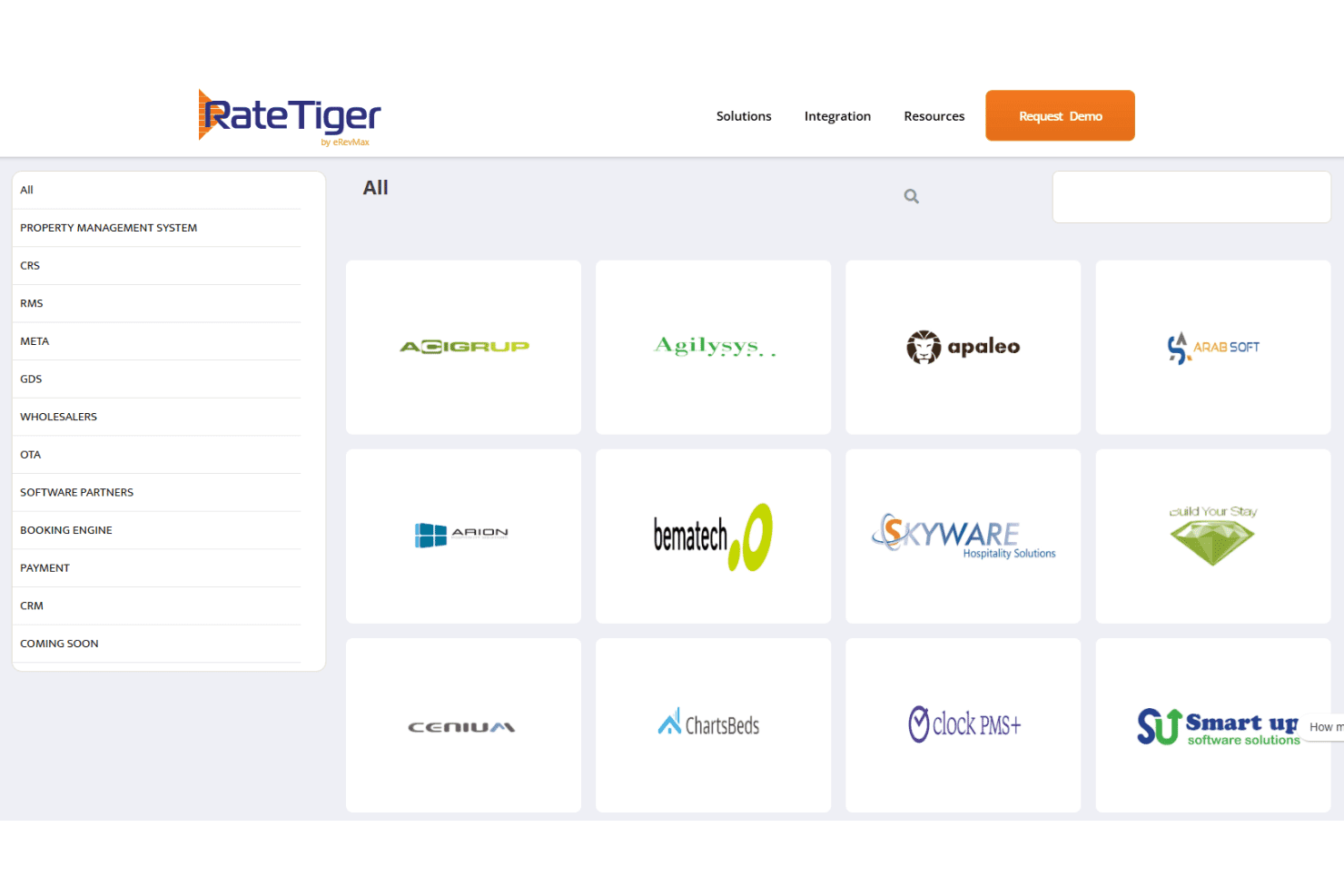Select the Arion partner logo
Image resolution: width=1344 pixels, height=896 pixels.
point(461,535)
